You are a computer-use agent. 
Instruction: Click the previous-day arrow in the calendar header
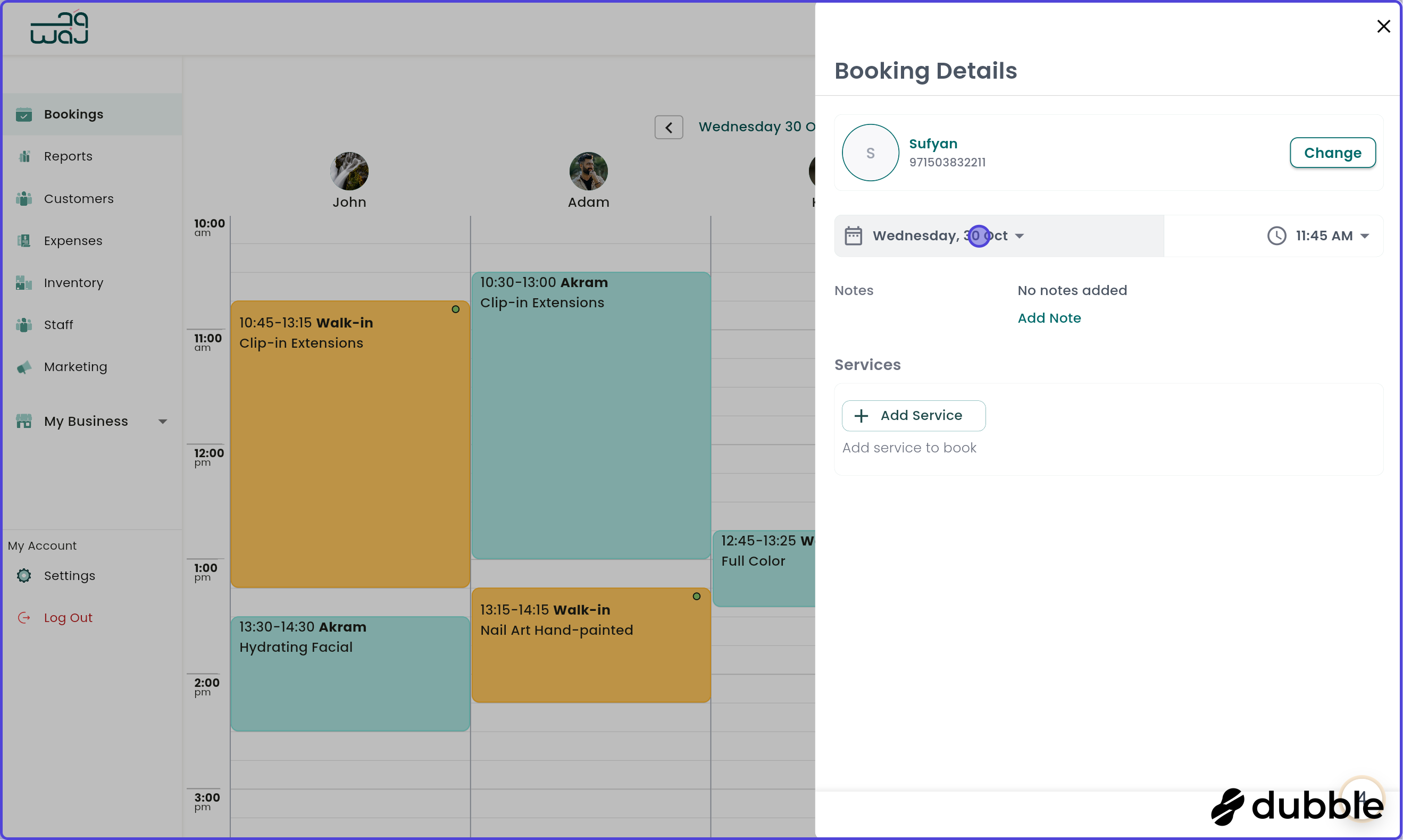[669, 127]
